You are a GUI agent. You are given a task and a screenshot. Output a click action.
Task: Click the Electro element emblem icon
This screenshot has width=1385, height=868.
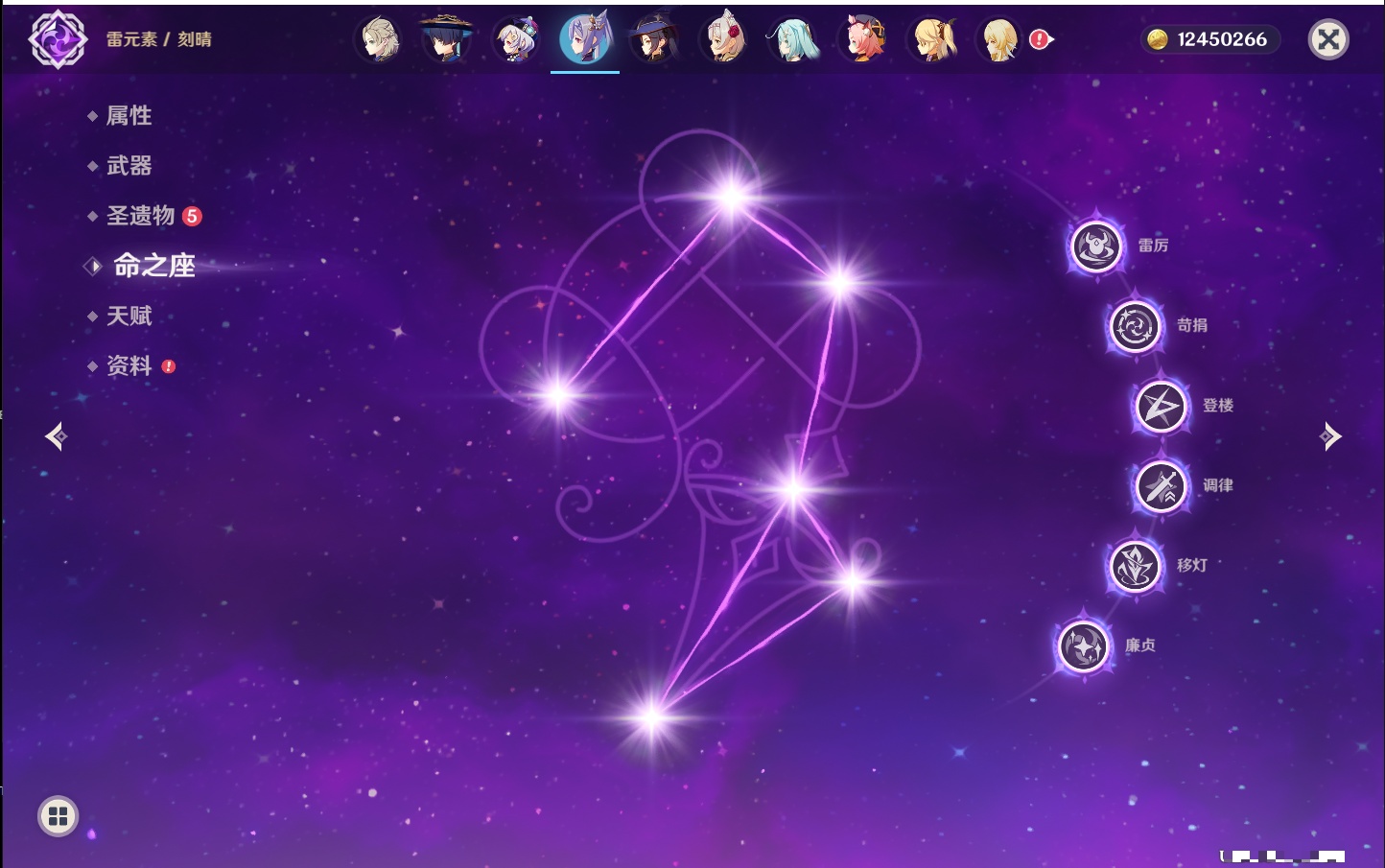58,39
